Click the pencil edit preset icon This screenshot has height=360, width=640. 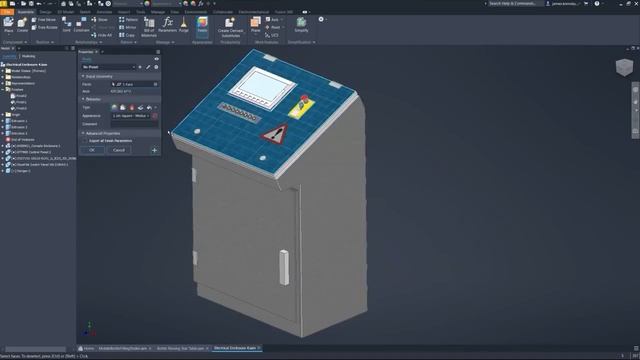[x=148, y=67]
